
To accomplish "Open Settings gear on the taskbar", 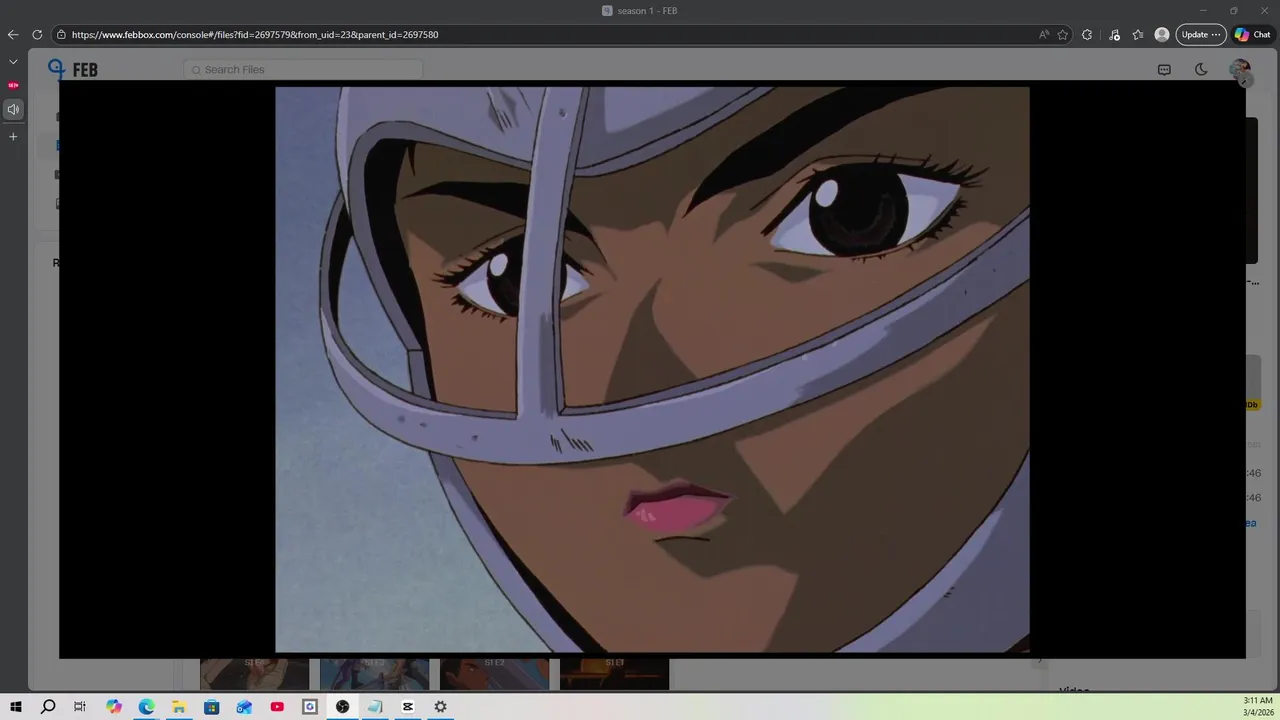I will click(x=440, y=706).
